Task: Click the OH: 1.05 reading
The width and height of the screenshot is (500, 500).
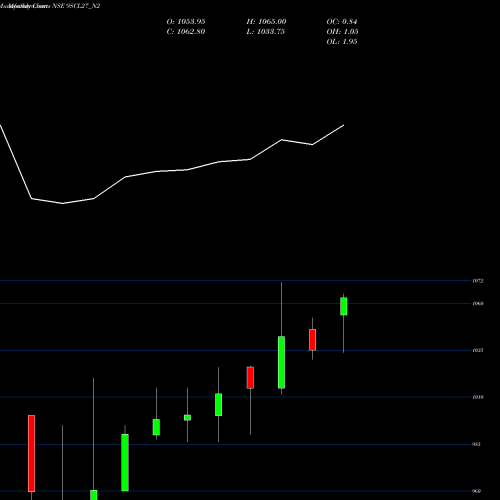Action: click(x=342, y=32)
